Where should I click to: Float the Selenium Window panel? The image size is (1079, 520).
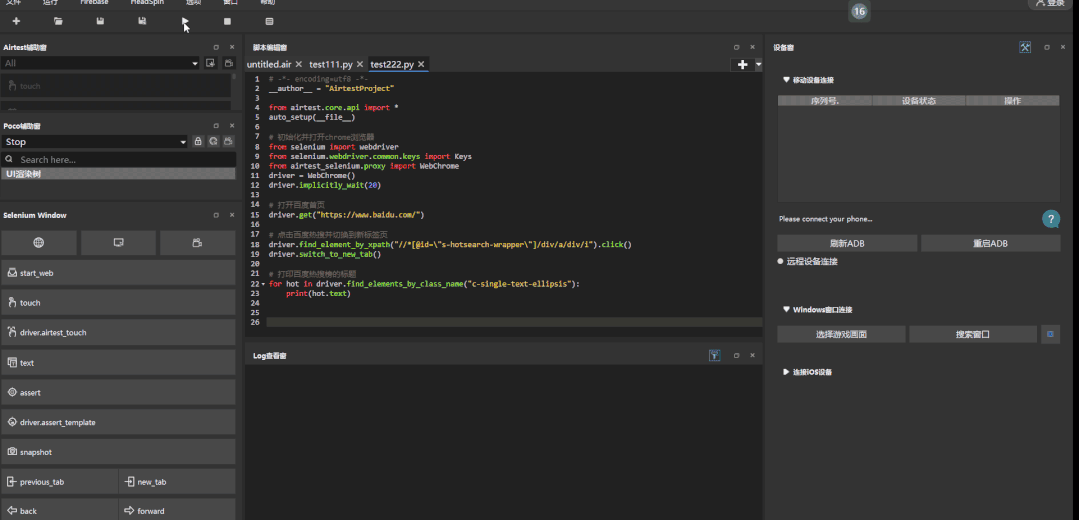coord(216,215)
